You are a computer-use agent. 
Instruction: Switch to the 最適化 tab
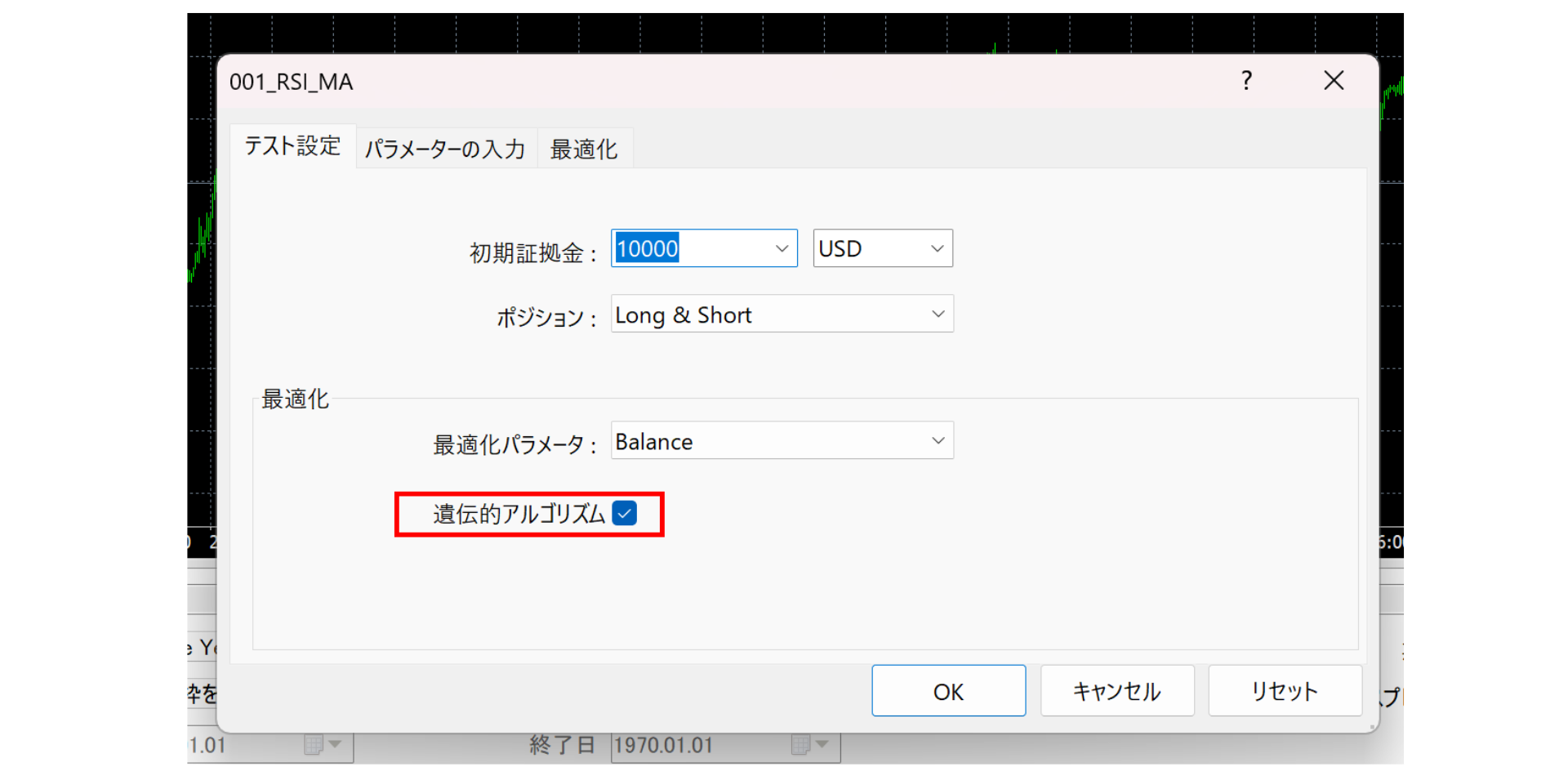(x=585, y=148)
